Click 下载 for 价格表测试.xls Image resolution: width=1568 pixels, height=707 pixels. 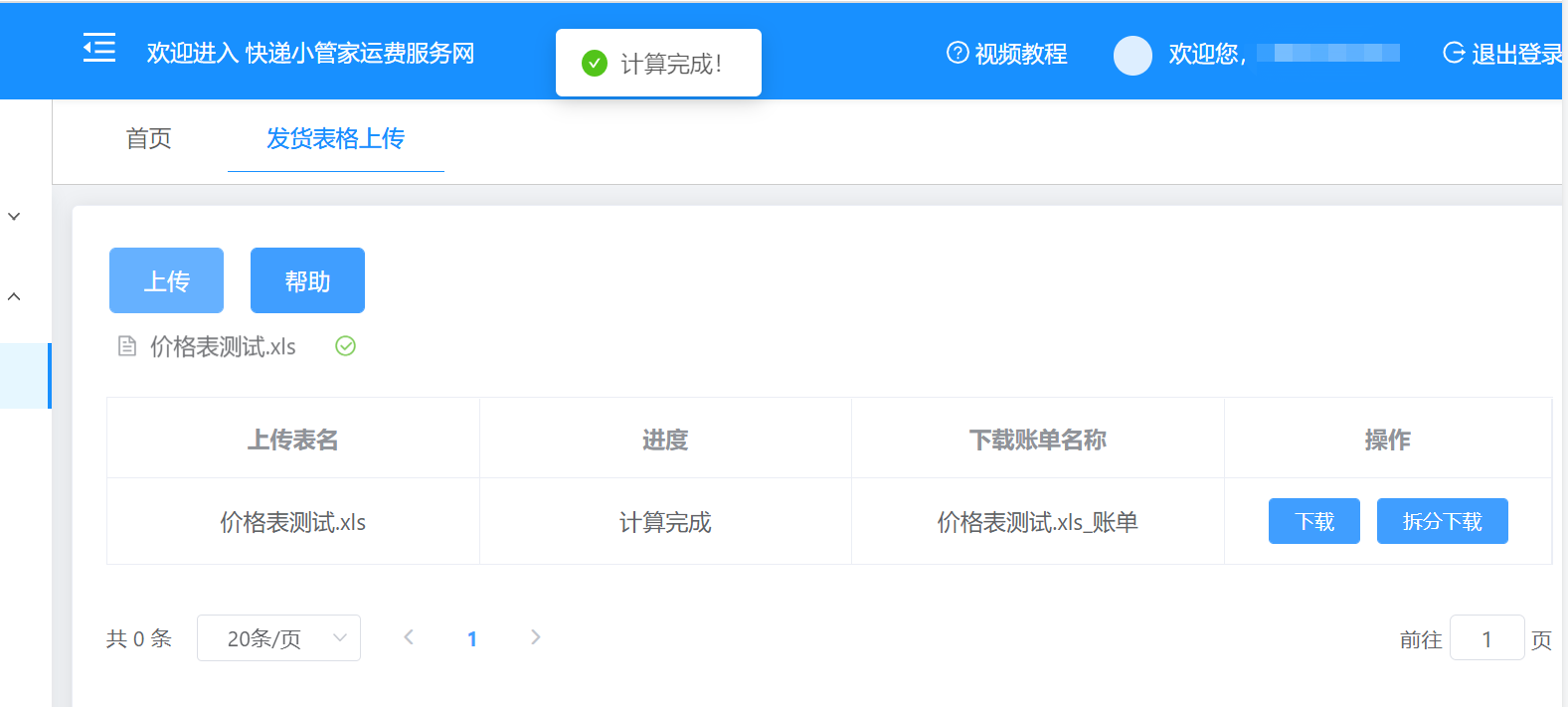[1313, 521]
